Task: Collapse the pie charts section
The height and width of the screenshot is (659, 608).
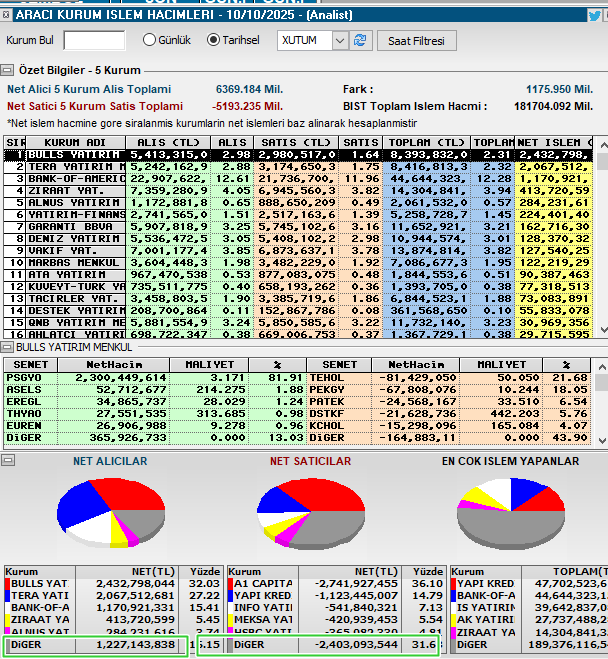Action: click(7, 460)
